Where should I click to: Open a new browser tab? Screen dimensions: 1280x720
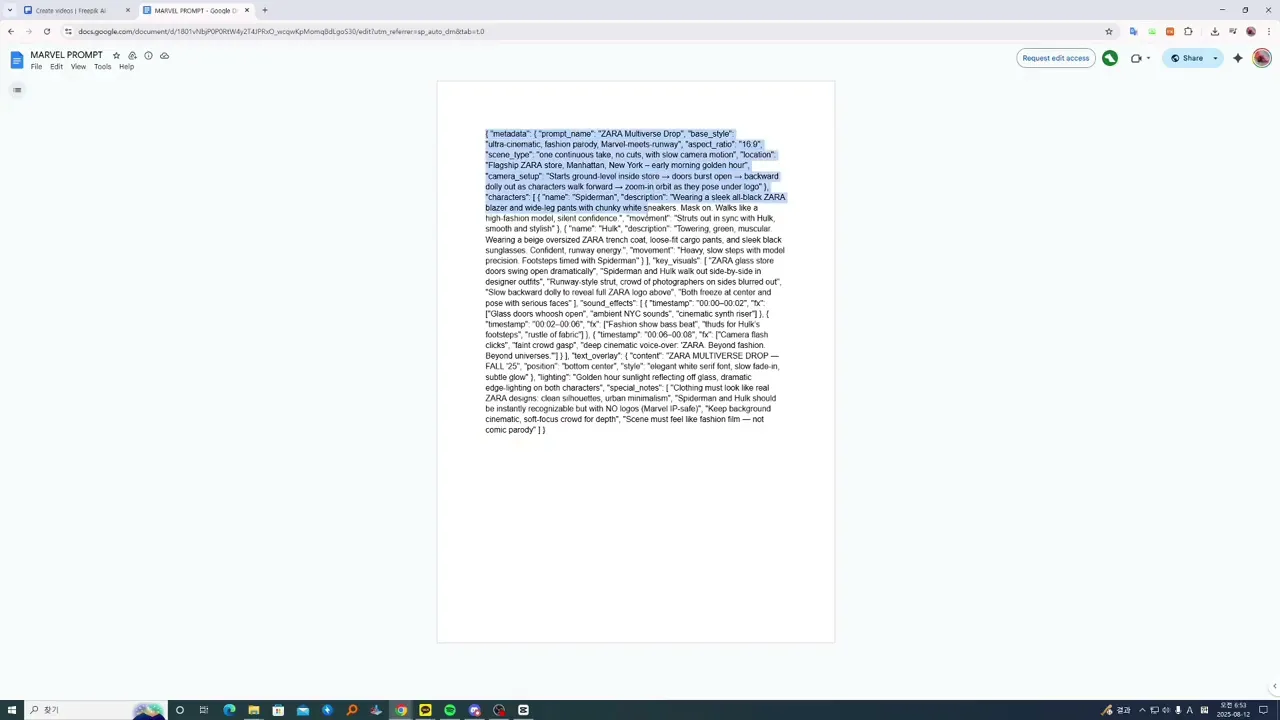click(x=265, y=10)
